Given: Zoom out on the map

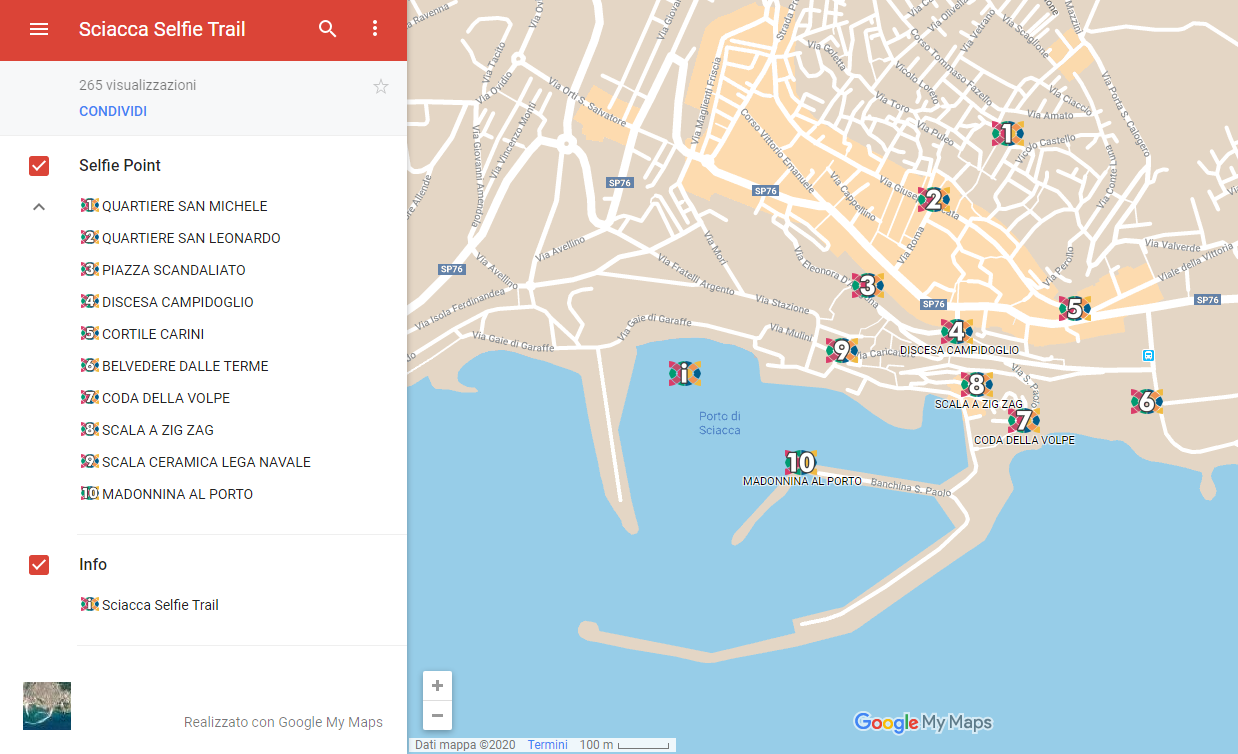Looking at the screenshot, I should tap(437, 715).
